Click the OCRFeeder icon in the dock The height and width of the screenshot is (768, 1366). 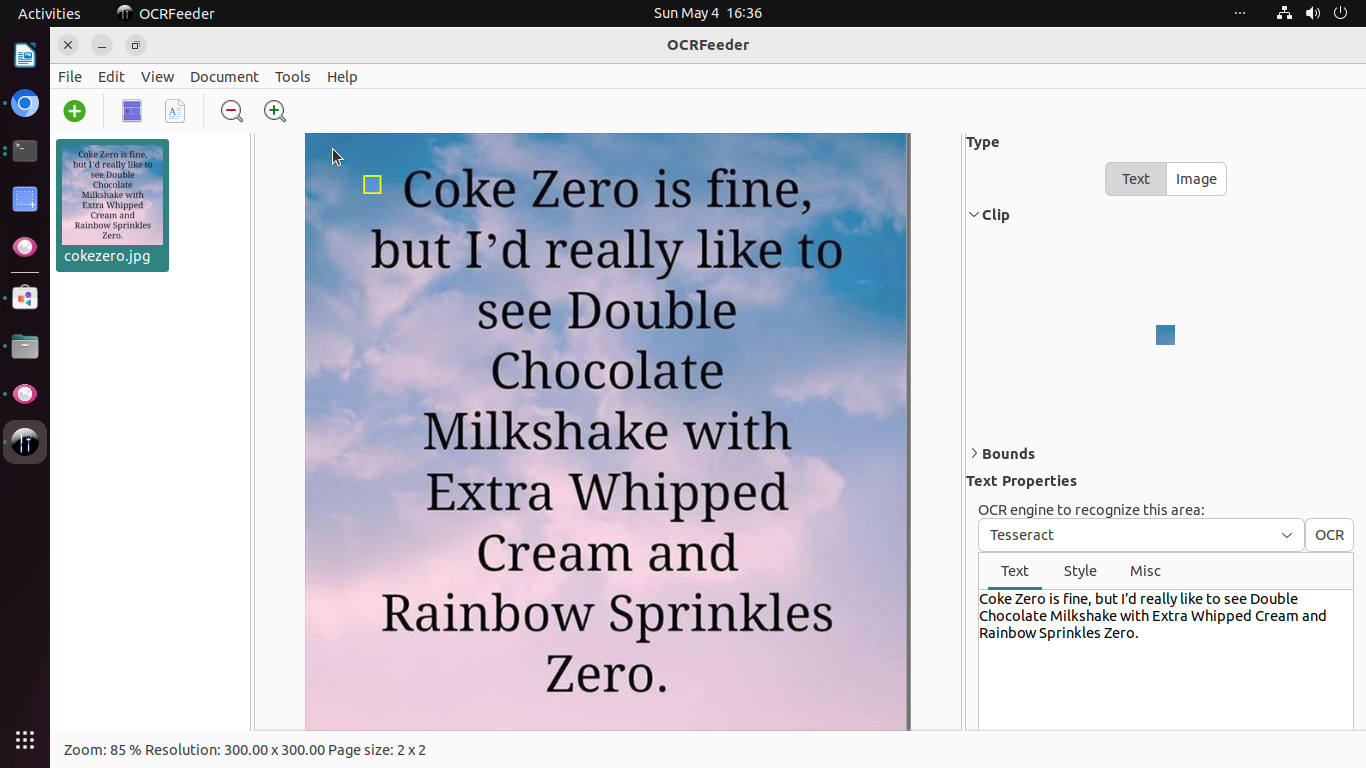tap(25, 442)
